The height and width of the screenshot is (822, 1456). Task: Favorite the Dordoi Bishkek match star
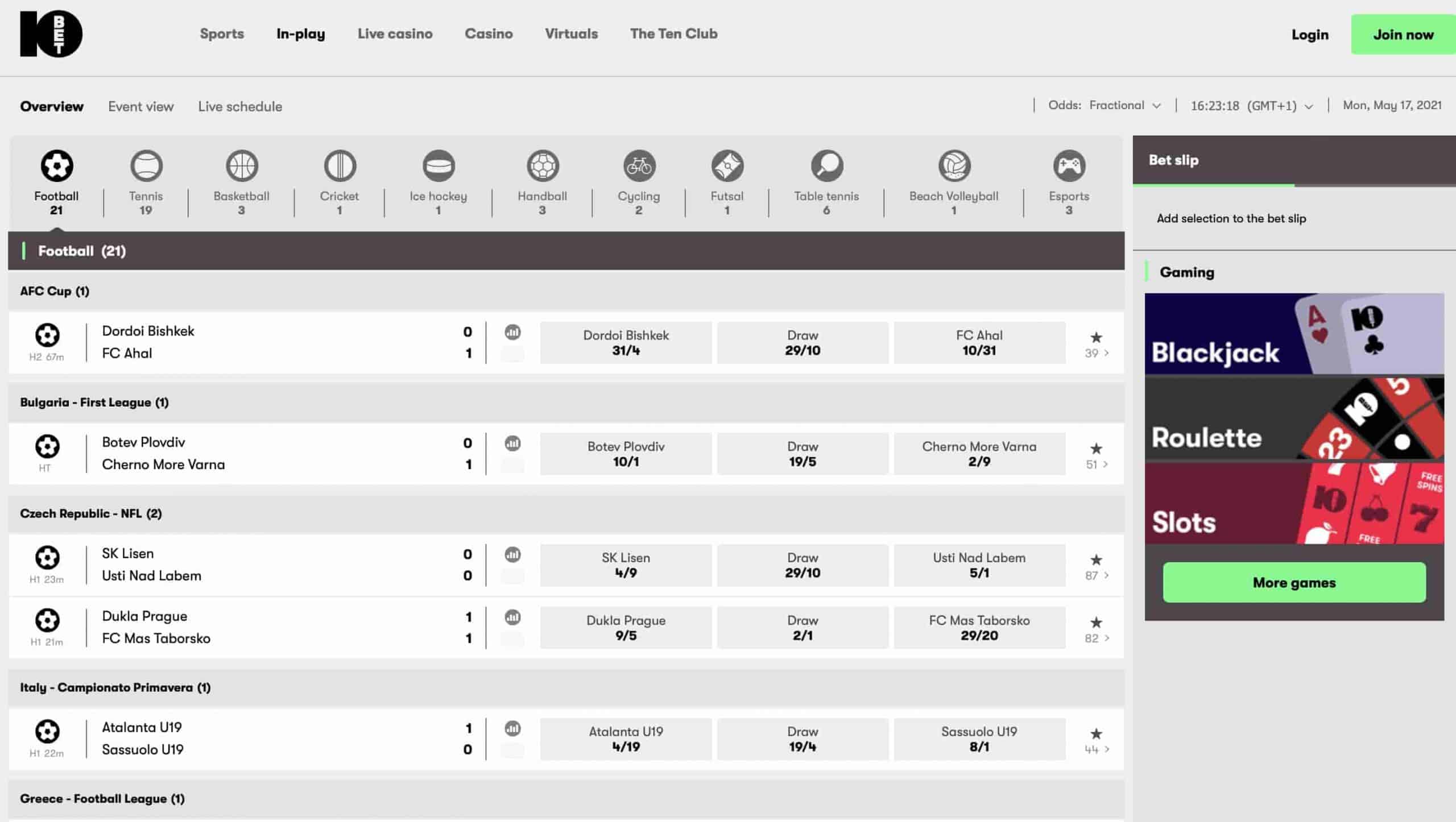coord(1096,337)
